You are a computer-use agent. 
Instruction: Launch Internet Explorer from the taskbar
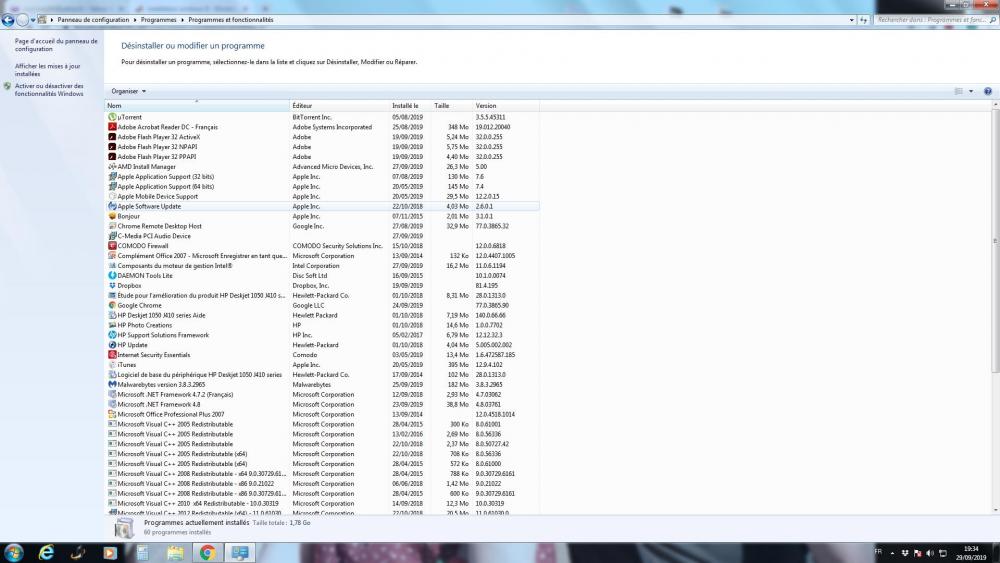[46, 552]
